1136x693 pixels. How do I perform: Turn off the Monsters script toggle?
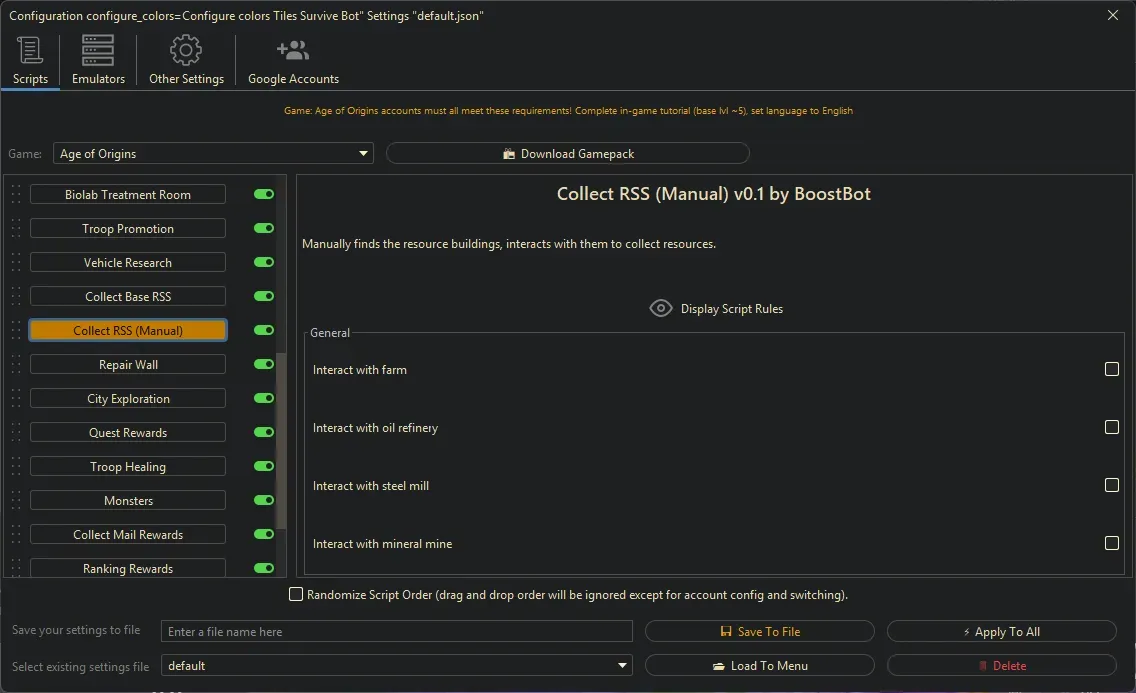[263, 500]
